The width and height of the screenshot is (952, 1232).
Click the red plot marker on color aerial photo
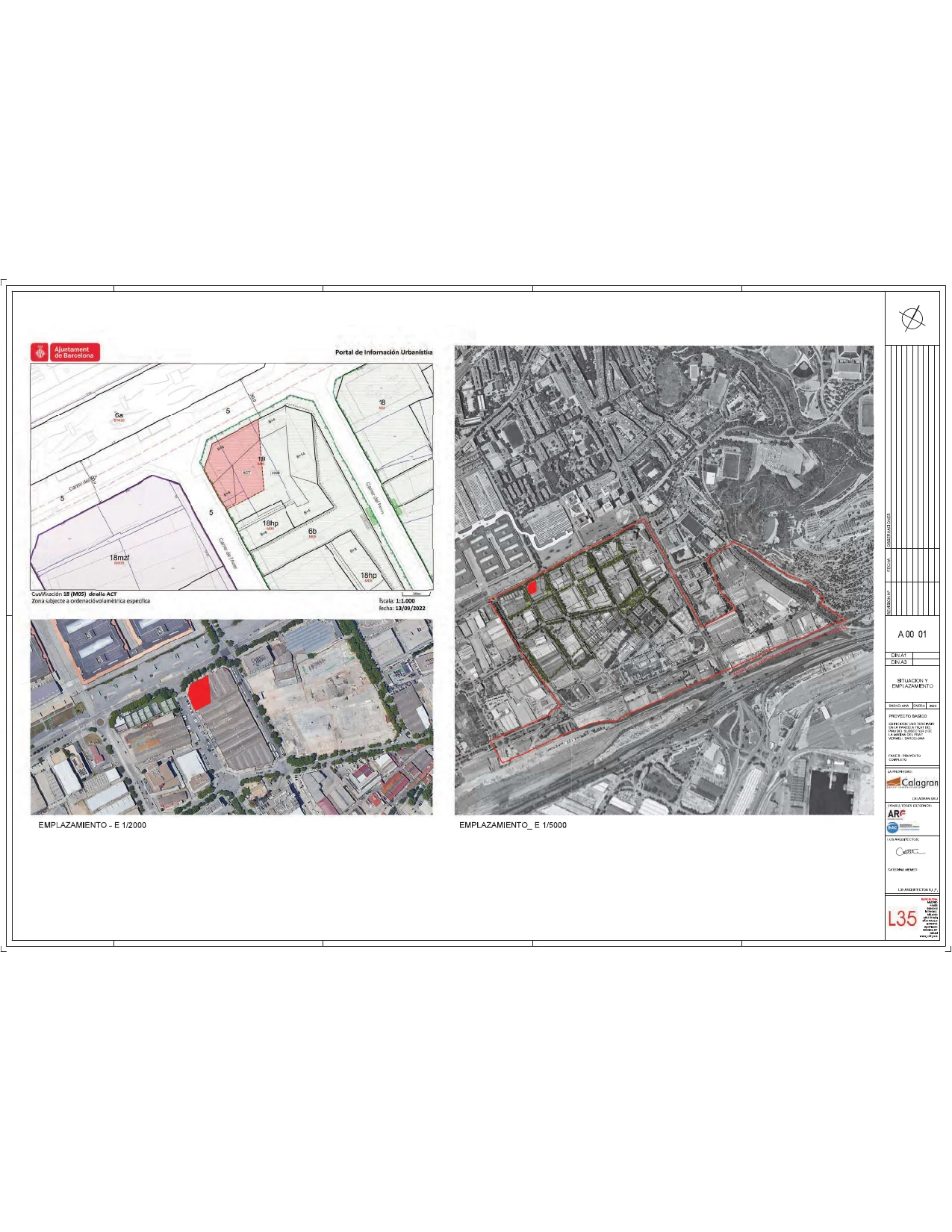(x=199, y=694)
